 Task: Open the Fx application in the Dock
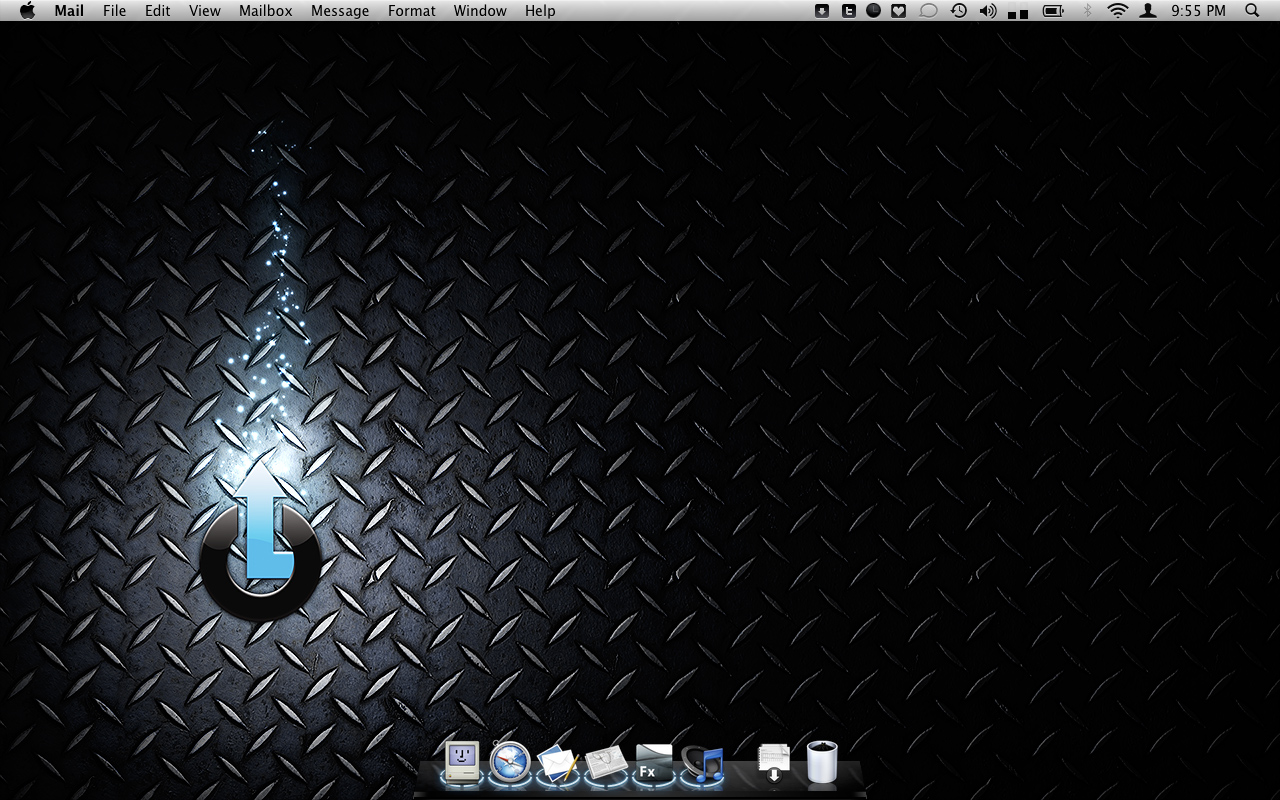654,763
